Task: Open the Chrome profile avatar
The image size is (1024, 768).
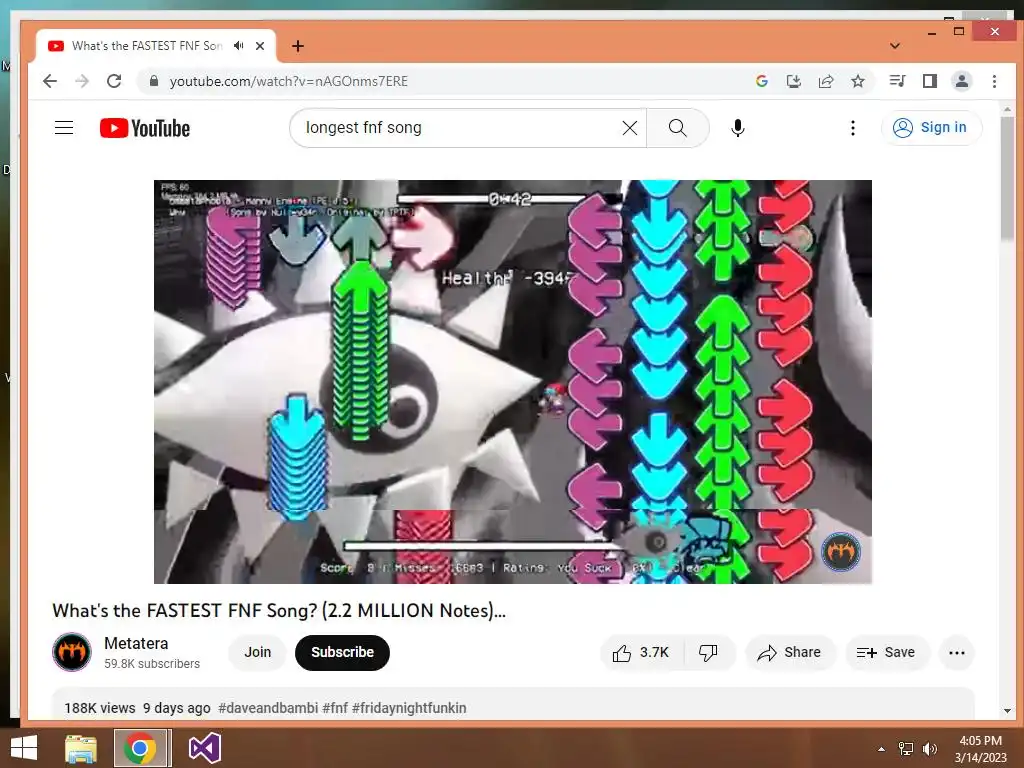Action: click(x=962, y=81)
